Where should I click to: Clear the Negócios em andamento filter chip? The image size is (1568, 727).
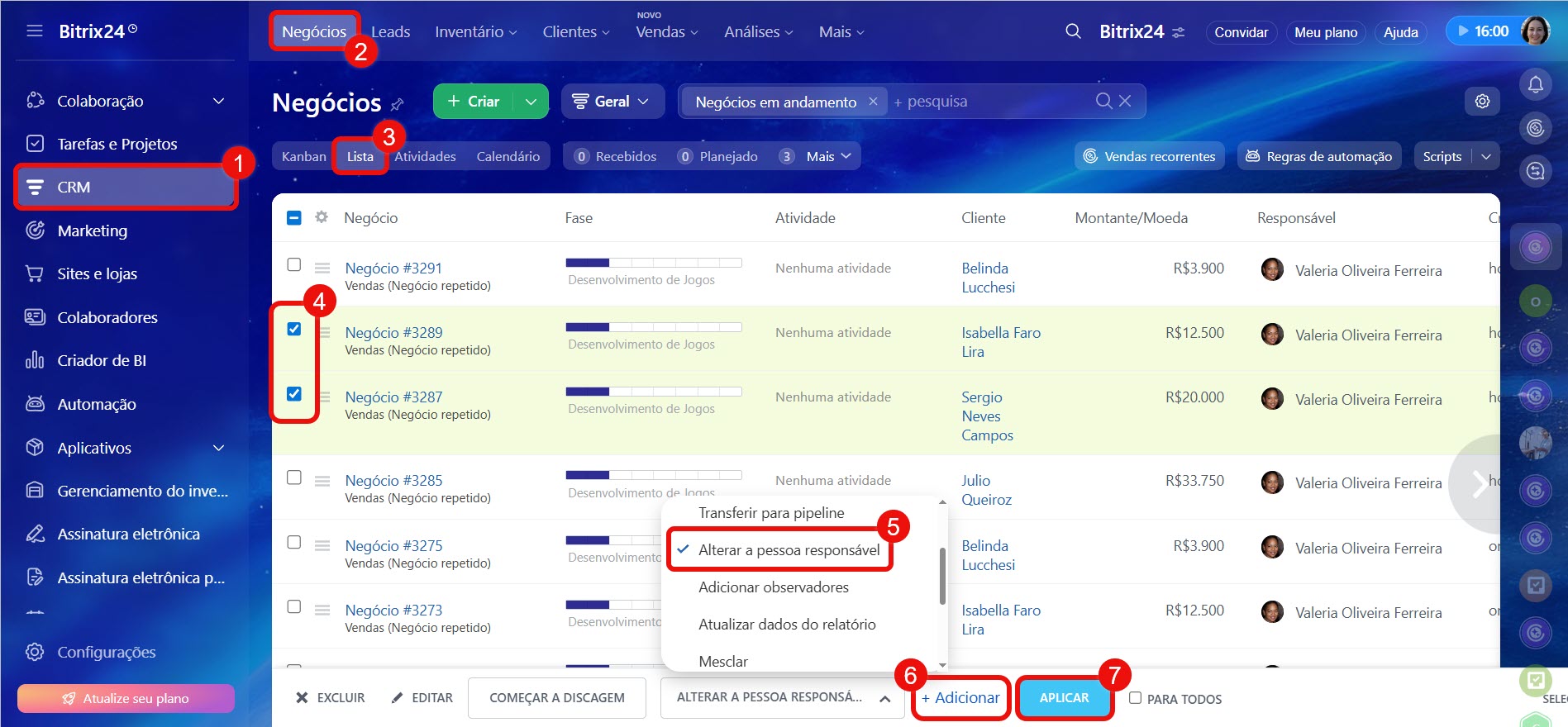873,102
